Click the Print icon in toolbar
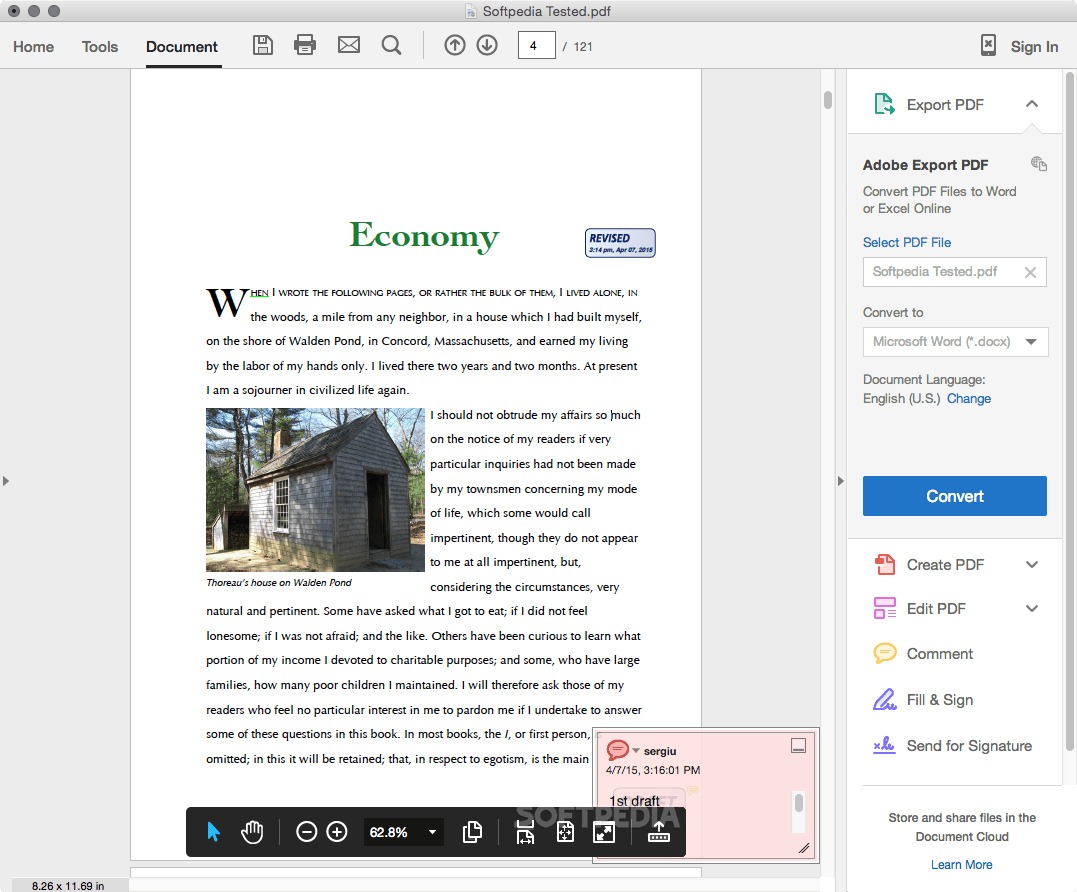Image resolution: width=1077 pixels, height=892 pixels. 305,45
